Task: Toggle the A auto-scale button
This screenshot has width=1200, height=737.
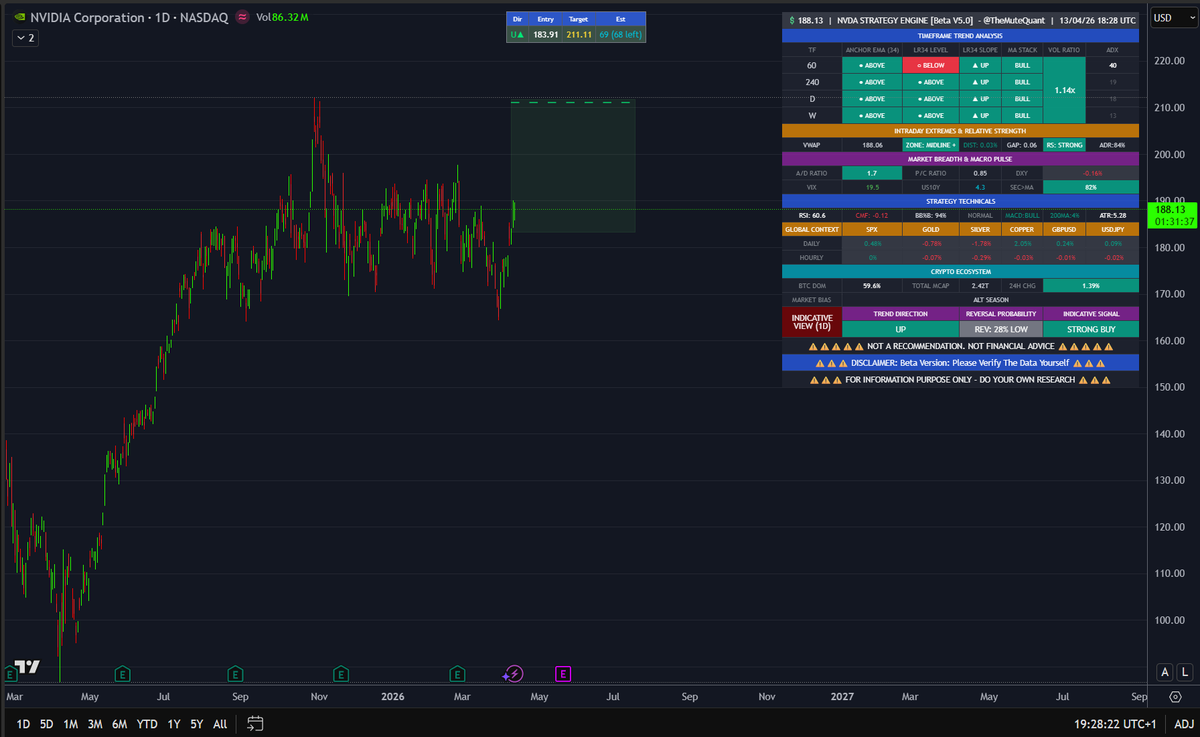Action: (x=1165, y=672)
